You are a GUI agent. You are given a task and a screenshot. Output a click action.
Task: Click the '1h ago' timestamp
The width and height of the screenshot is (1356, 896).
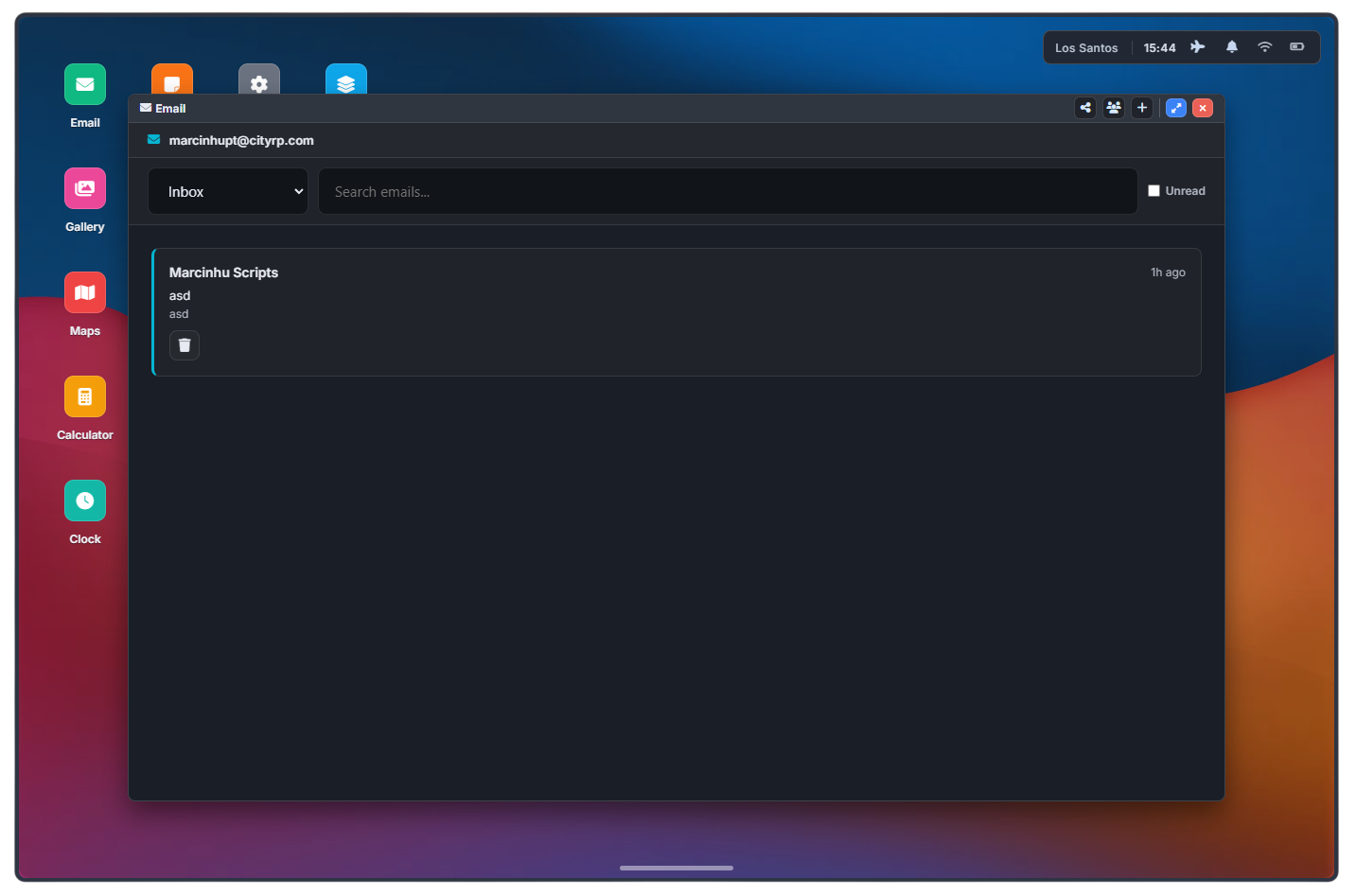1168,272
